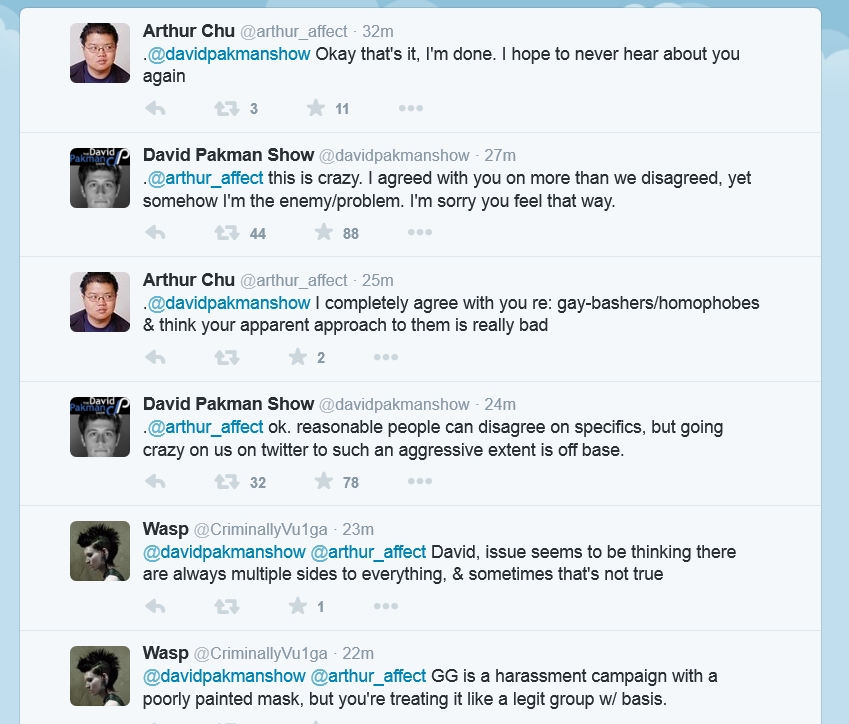The image size is (849, 724).
Task: Reply to Arthur Chu's "I'm done" tweet
Action: coord(155,108)
